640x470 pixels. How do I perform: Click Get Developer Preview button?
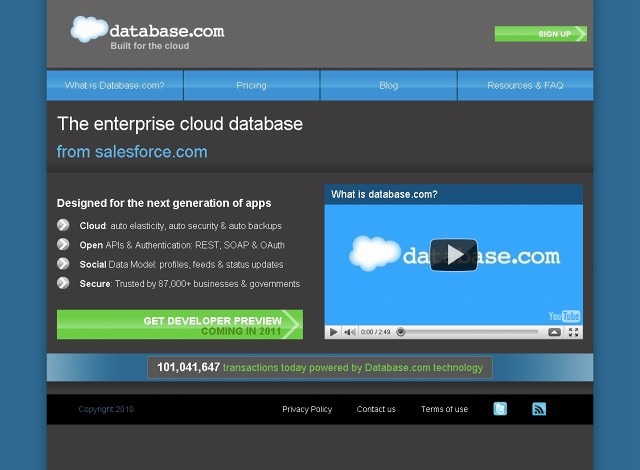[180, 324]
